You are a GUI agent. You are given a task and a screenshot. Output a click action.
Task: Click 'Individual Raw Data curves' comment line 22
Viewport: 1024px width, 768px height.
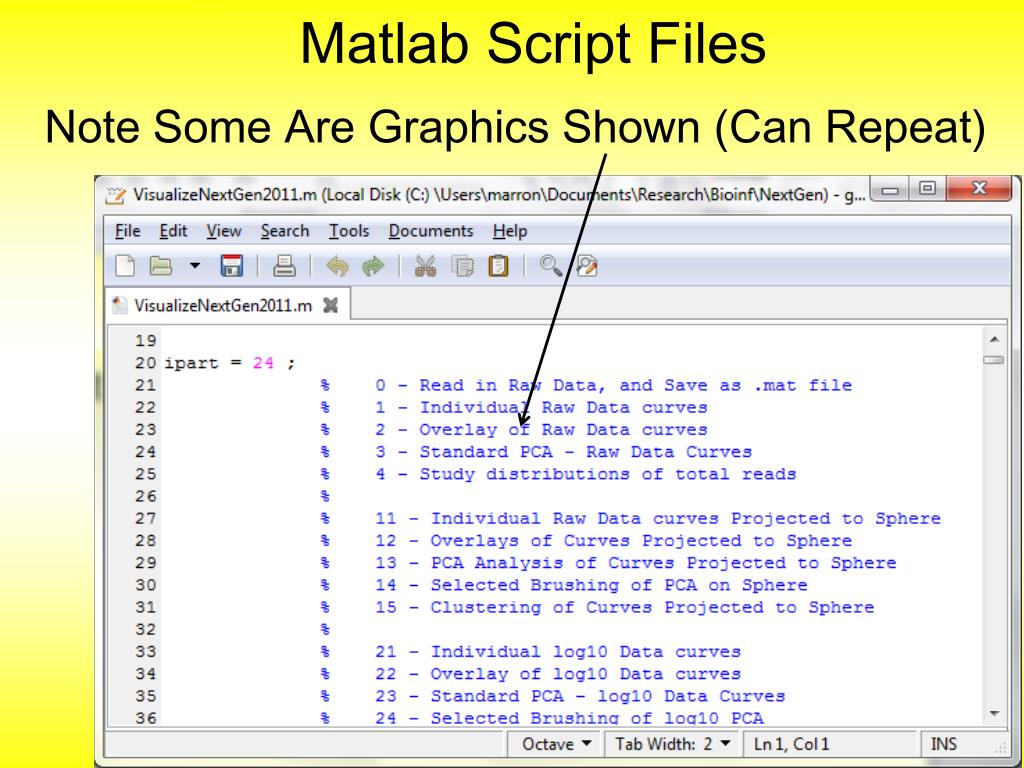pos(541,408)
